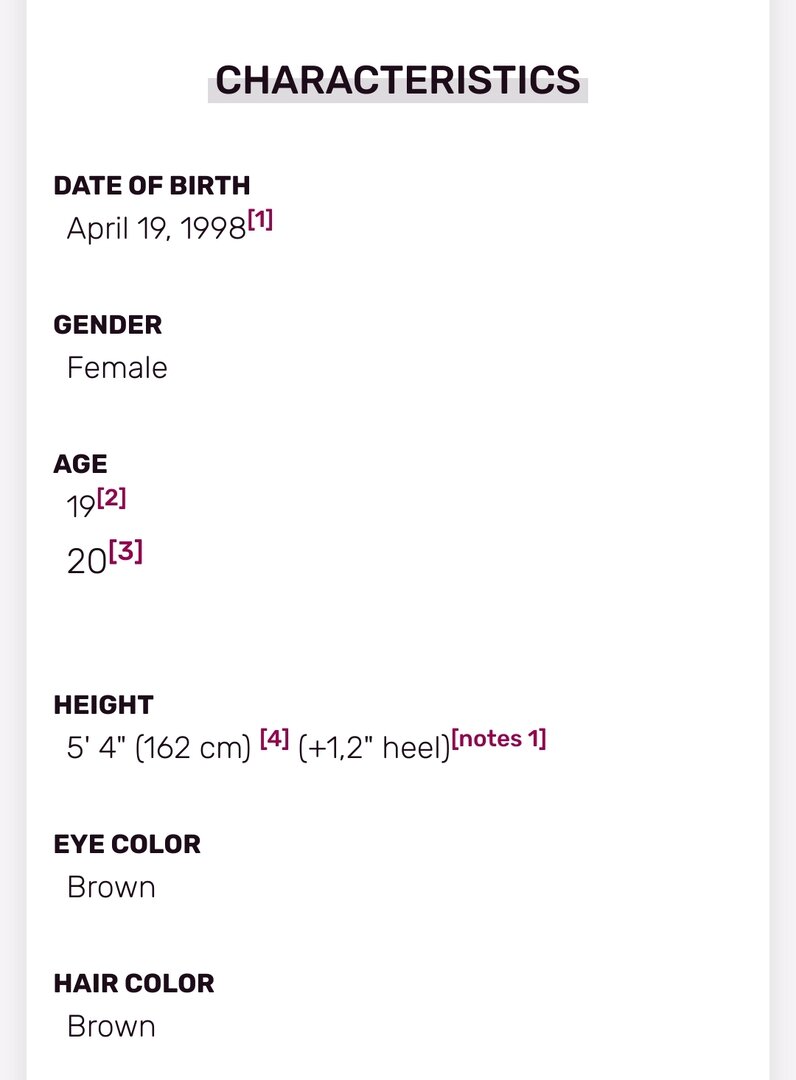The height and width of the screenshot is (1080, 796).
Task: Click the age value 20
Action: point(86,561)
